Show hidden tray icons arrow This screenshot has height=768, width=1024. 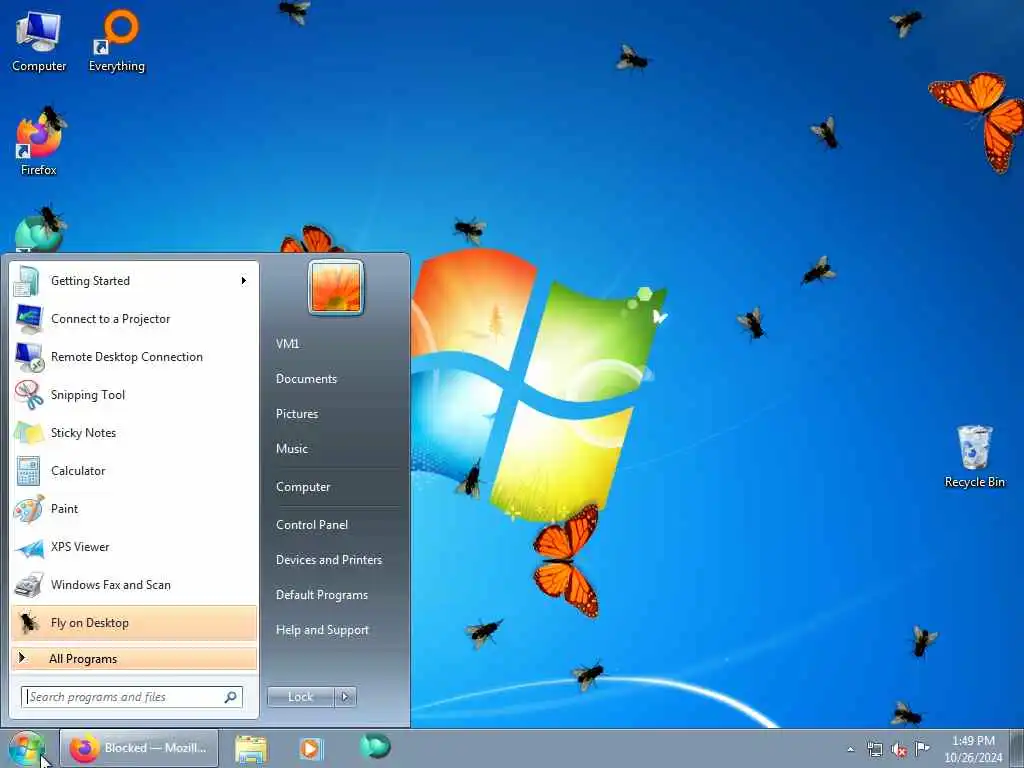(850, 750)
